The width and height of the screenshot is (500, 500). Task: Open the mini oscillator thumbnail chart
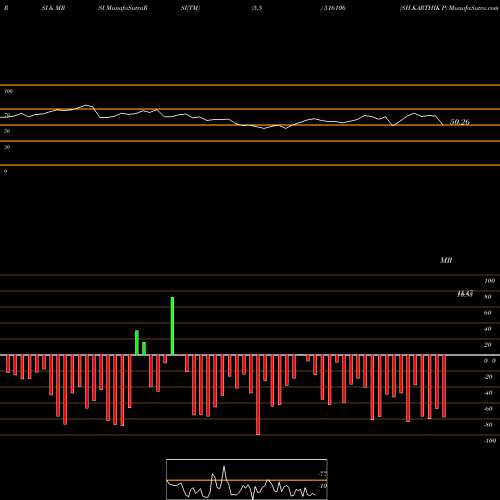247,479
